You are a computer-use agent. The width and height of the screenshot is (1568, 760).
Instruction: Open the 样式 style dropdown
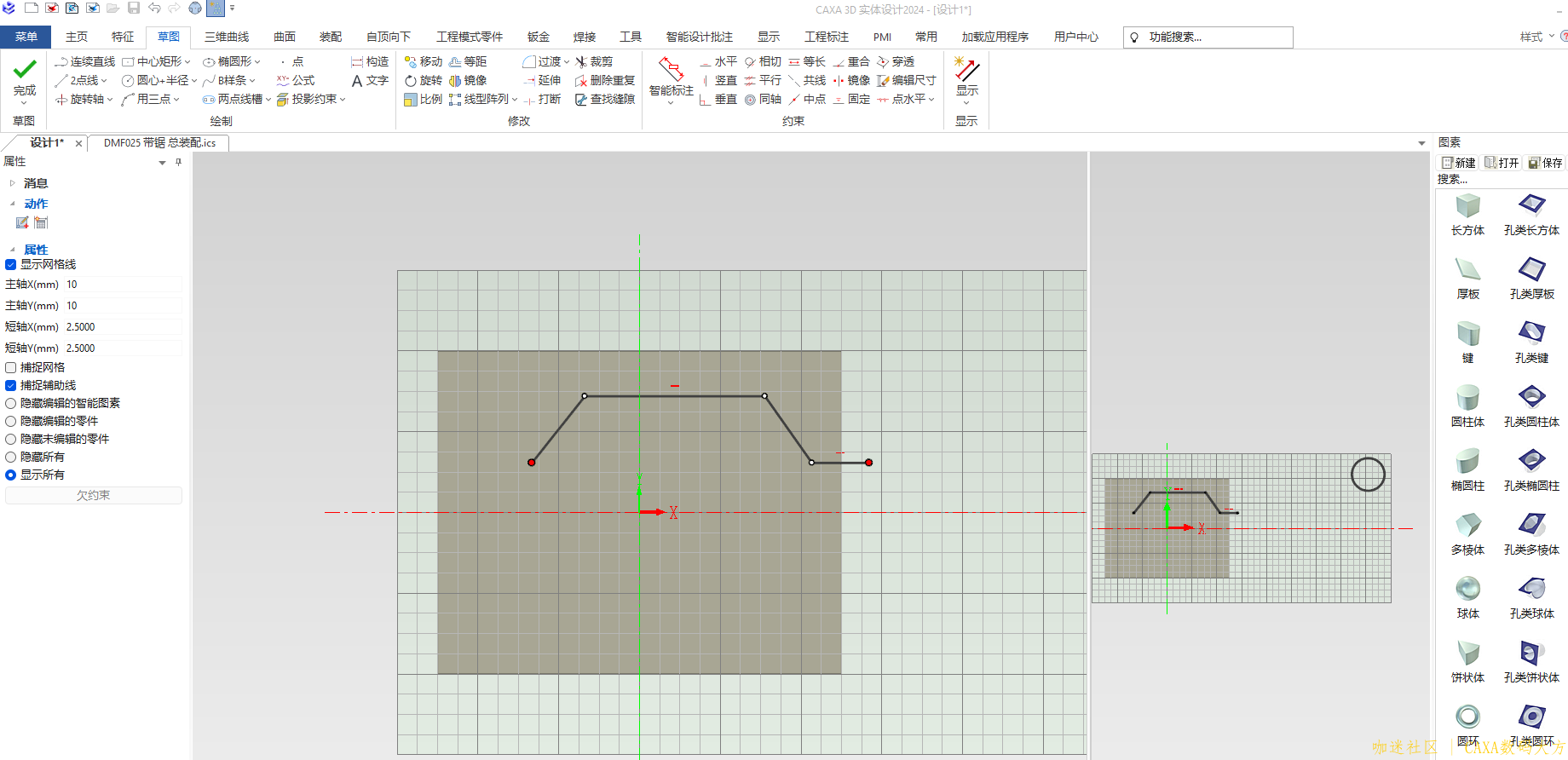click(1536, 37)
